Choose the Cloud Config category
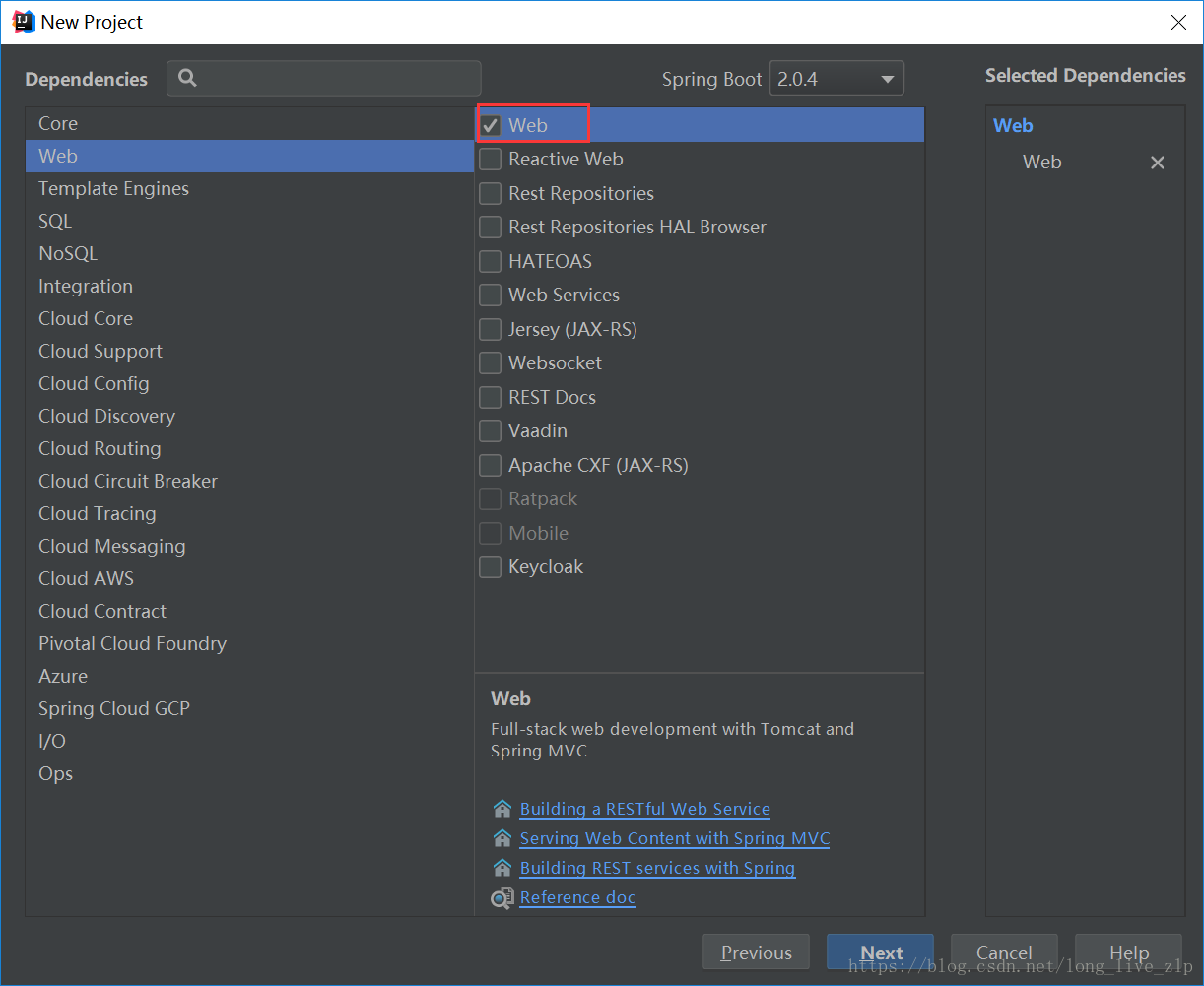This screenshot has height=986, width=1204. [x=249, y=383]
